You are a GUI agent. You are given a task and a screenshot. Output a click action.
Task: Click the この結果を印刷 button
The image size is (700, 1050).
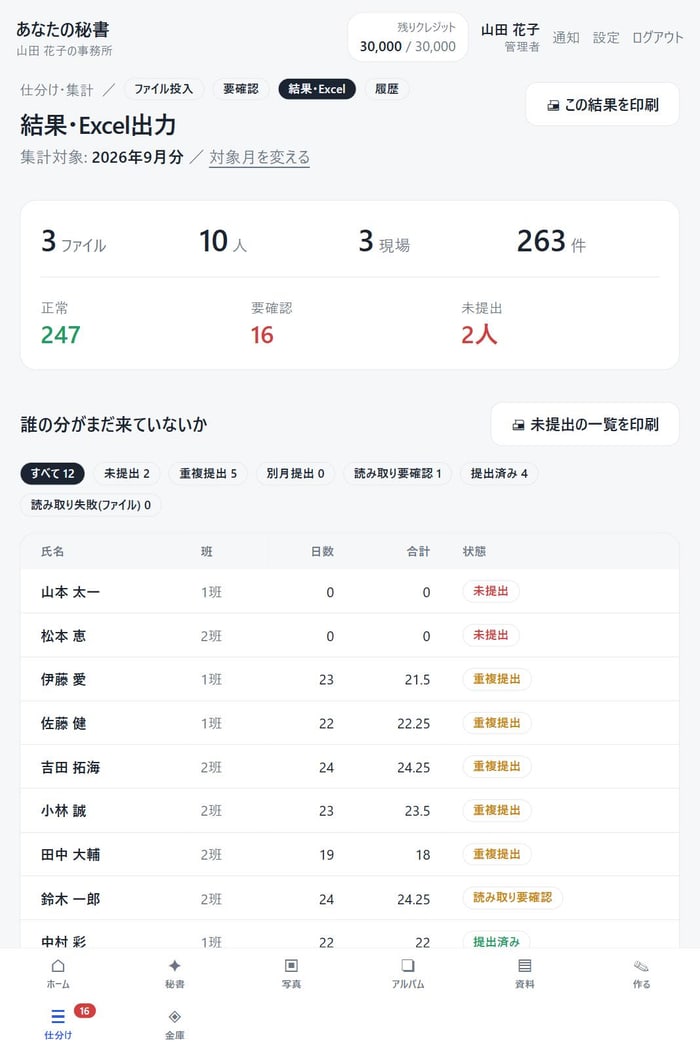[602, 104]
